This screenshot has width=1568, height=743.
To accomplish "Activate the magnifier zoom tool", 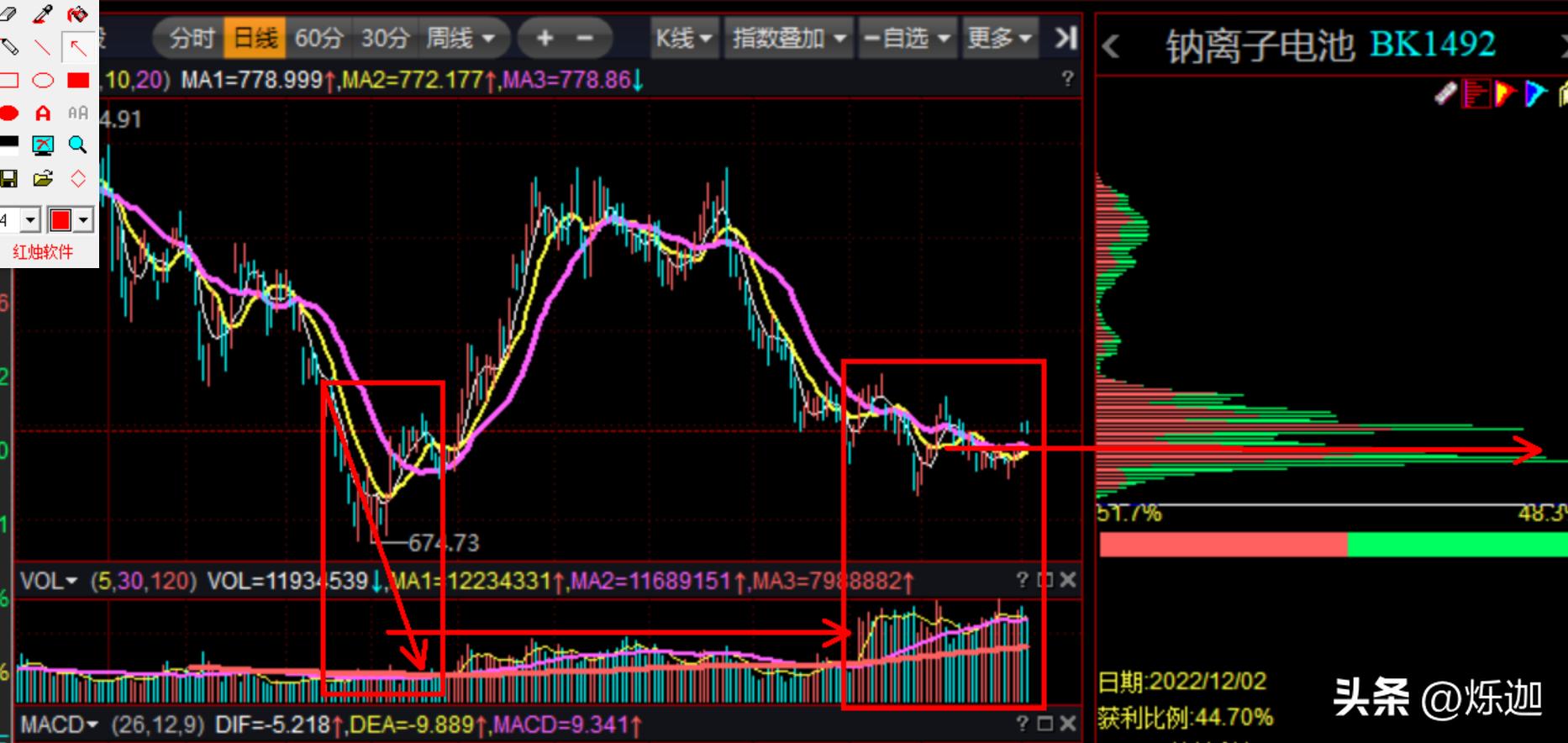I will (77, 145).
